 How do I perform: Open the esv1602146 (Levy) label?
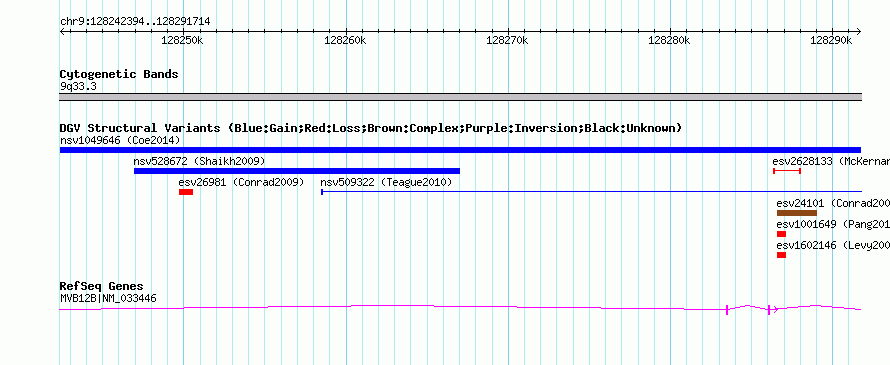[833, 245]
